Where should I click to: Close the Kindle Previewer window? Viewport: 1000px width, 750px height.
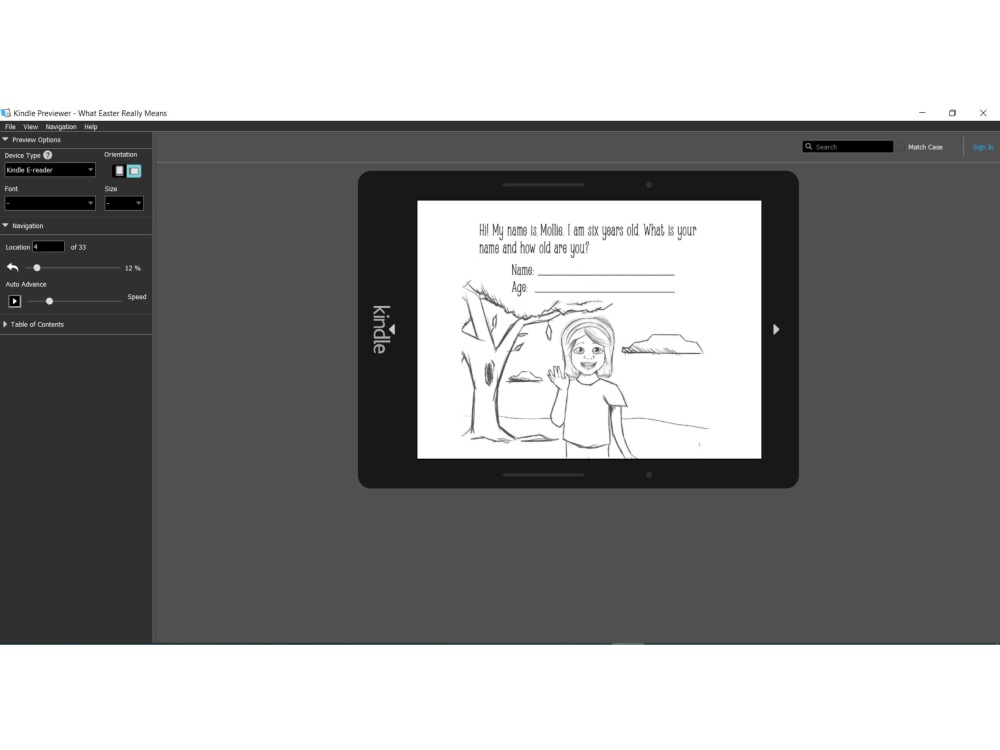pyautogui.click(x=983, y=113)
